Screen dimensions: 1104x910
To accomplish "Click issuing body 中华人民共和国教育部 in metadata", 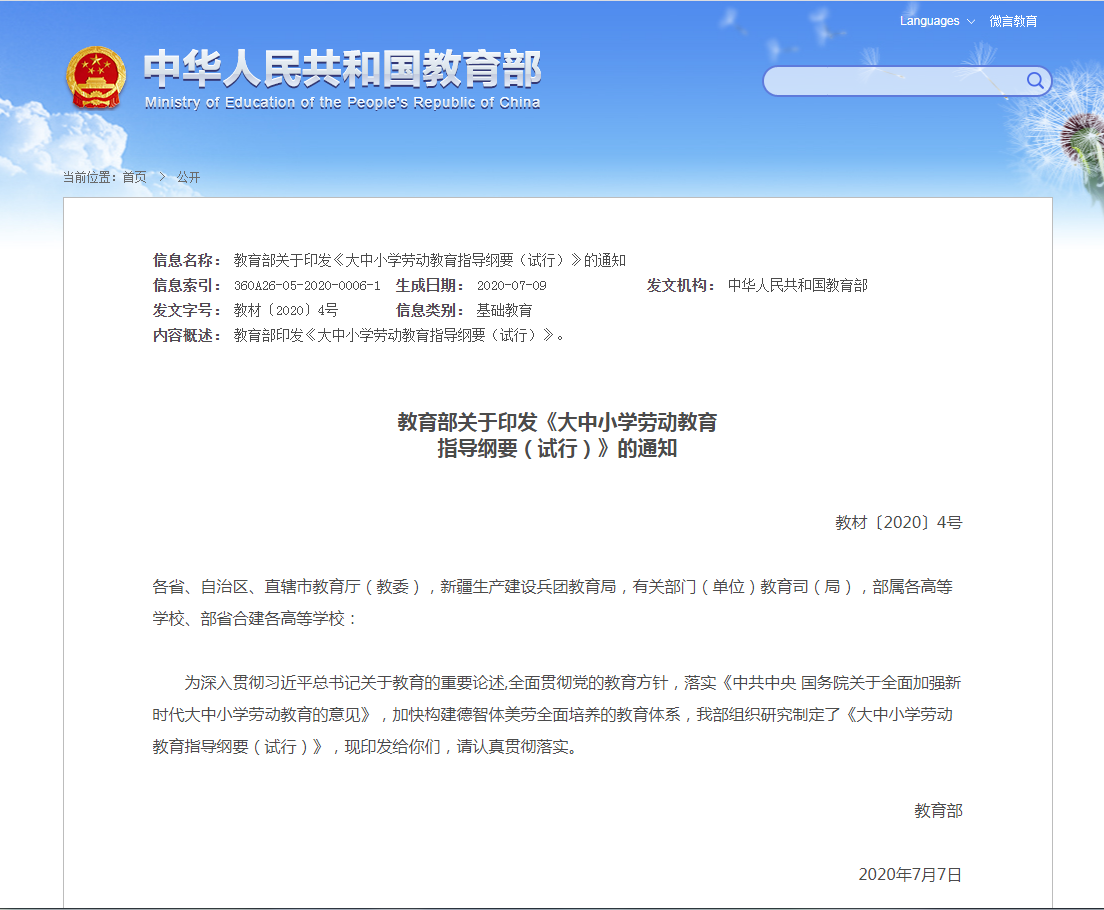I will 798,285.
